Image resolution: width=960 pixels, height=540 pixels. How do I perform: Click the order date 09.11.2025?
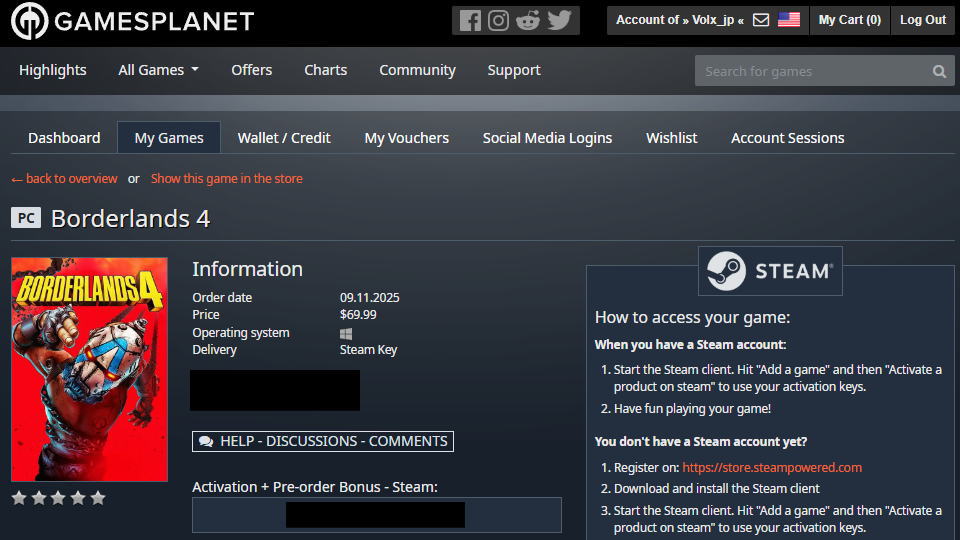[370, 298]
